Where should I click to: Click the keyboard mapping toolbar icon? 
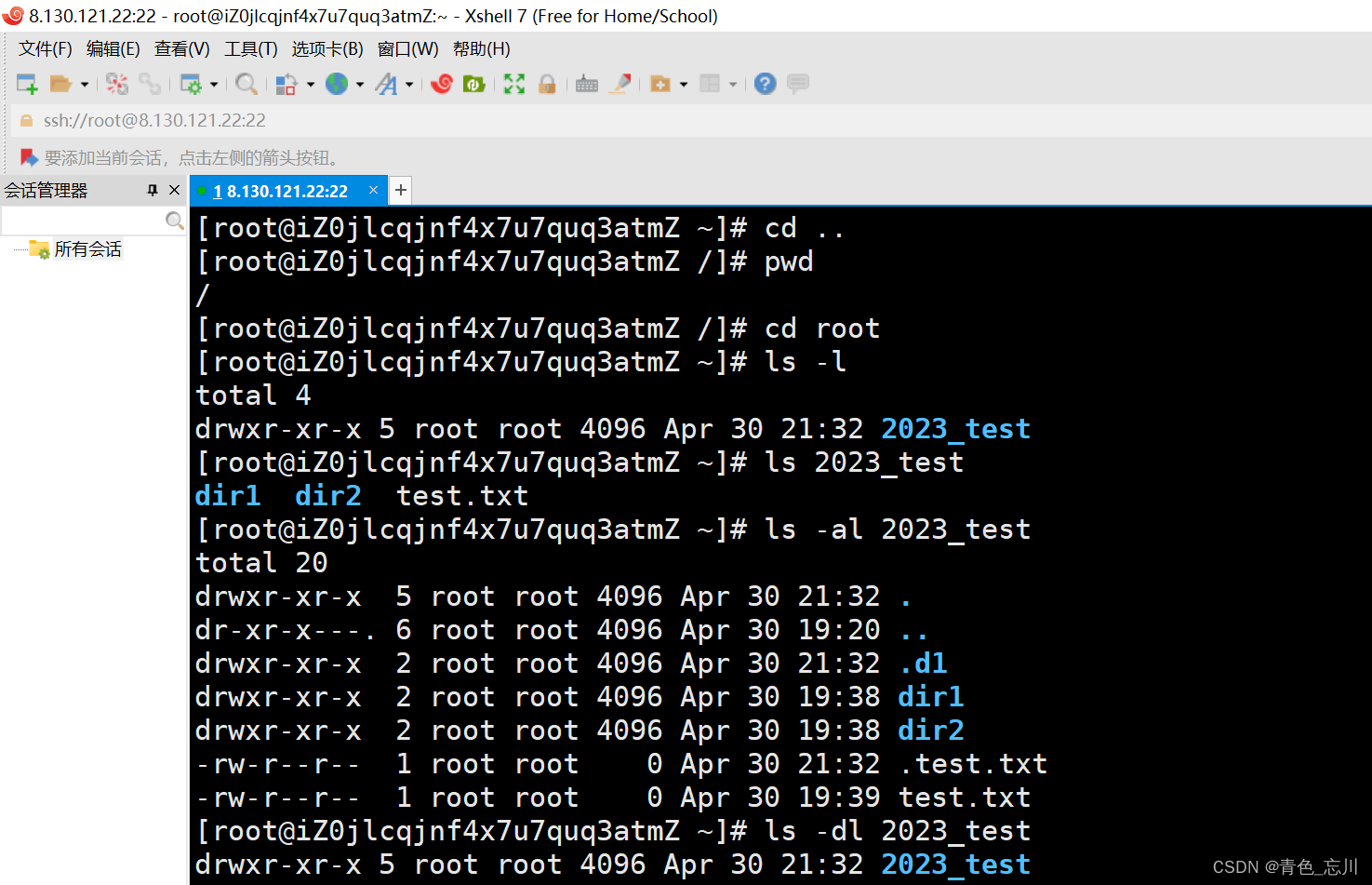[587, 84]
